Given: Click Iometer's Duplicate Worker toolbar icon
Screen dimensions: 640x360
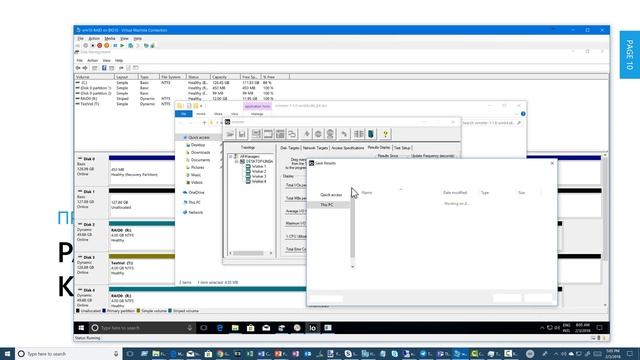Looking at the screenshot, I should tap(292, 134).
